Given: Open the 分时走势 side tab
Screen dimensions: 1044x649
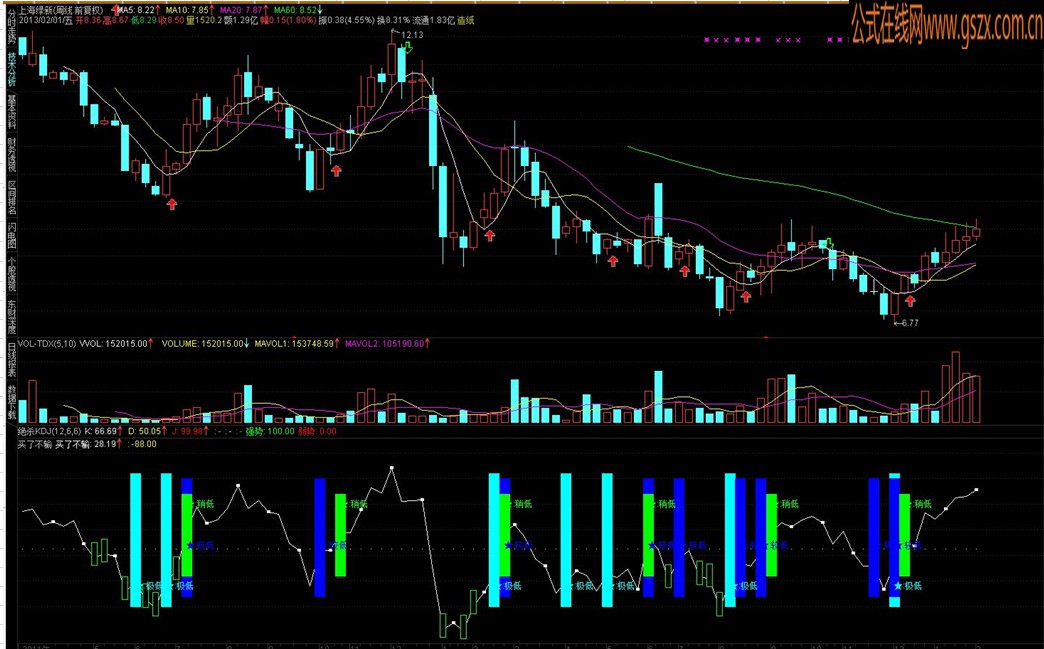Looking at the screenshot, I should click(x=11, y=27).
